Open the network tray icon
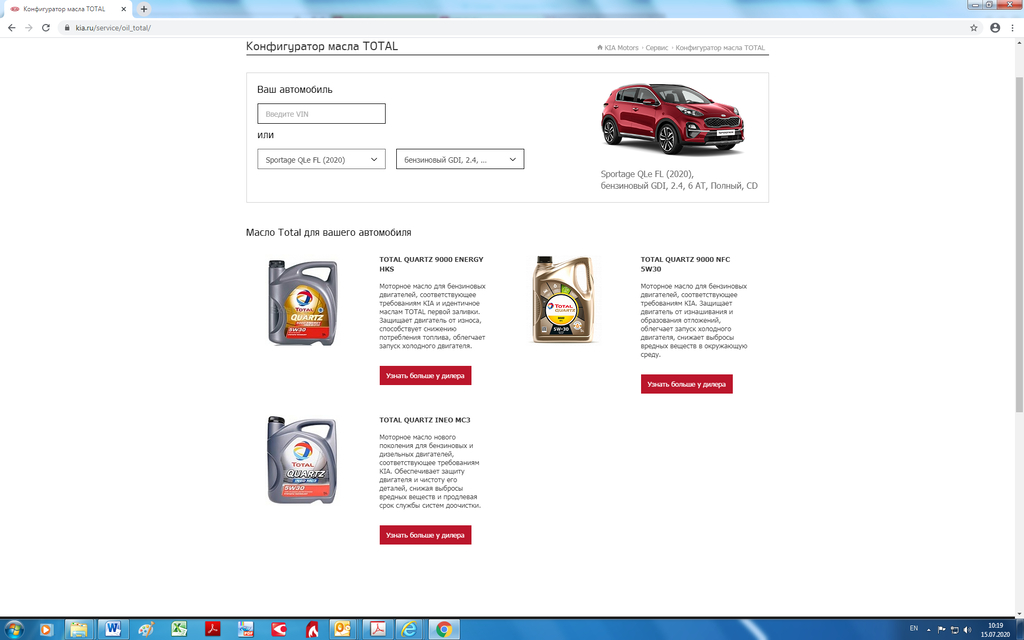Viewport: 1024px width, 640px height. [954, 630]
